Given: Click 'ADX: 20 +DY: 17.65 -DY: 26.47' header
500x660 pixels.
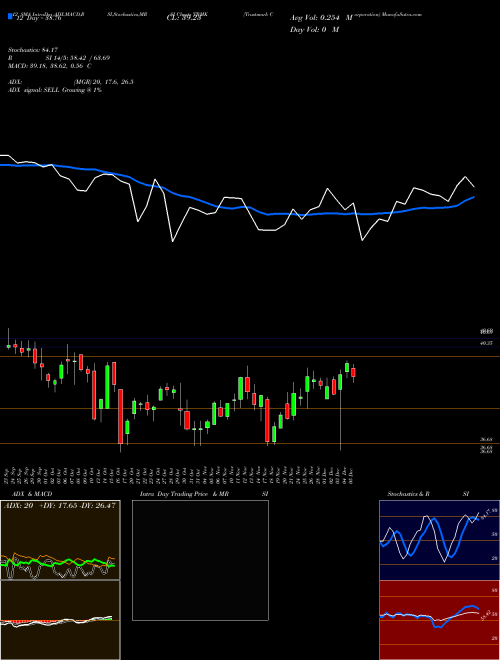Looking at the screenshot, I should [60, 505].
